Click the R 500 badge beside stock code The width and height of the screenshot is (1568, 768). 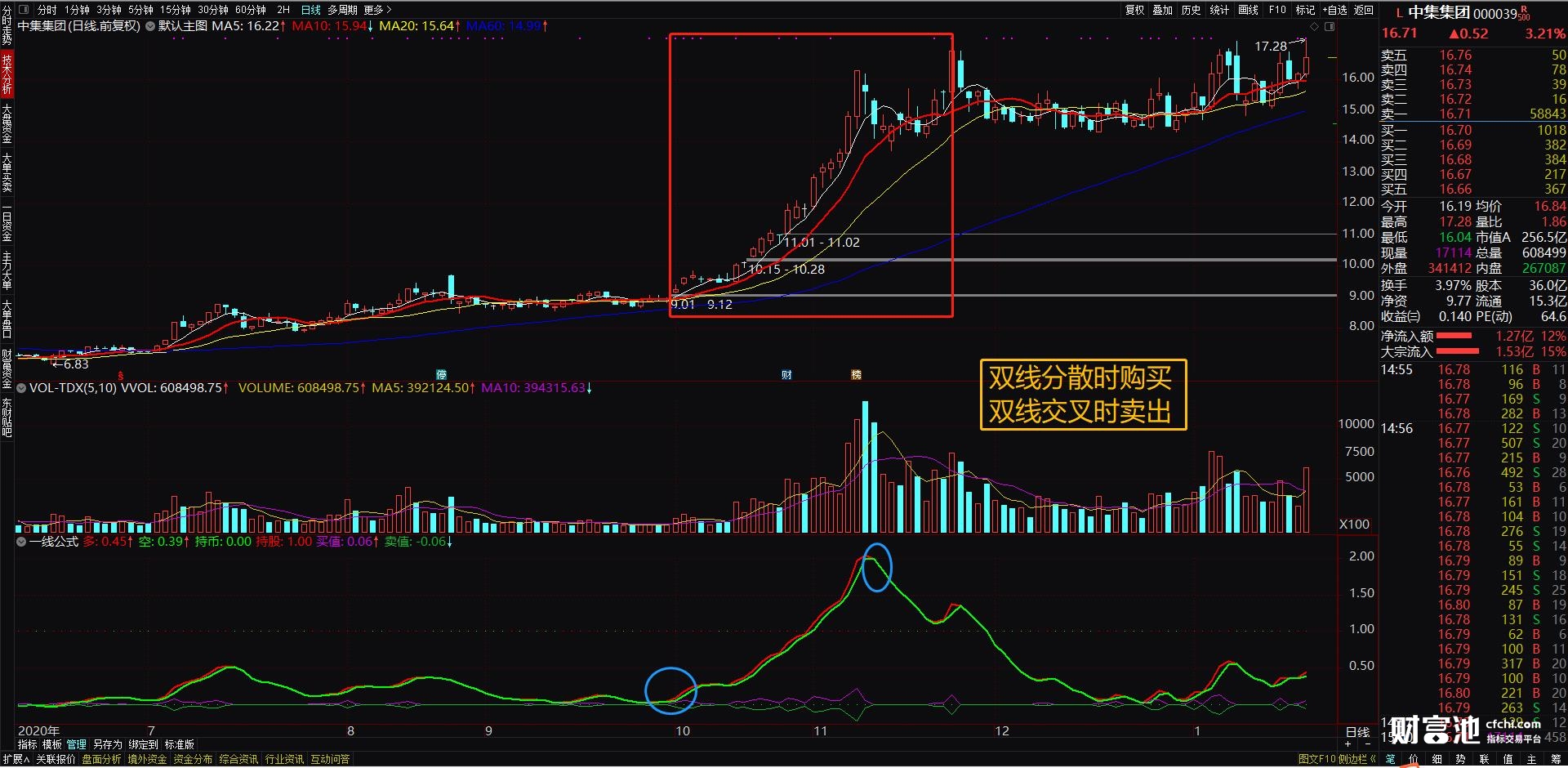(x=1525, y=13)
